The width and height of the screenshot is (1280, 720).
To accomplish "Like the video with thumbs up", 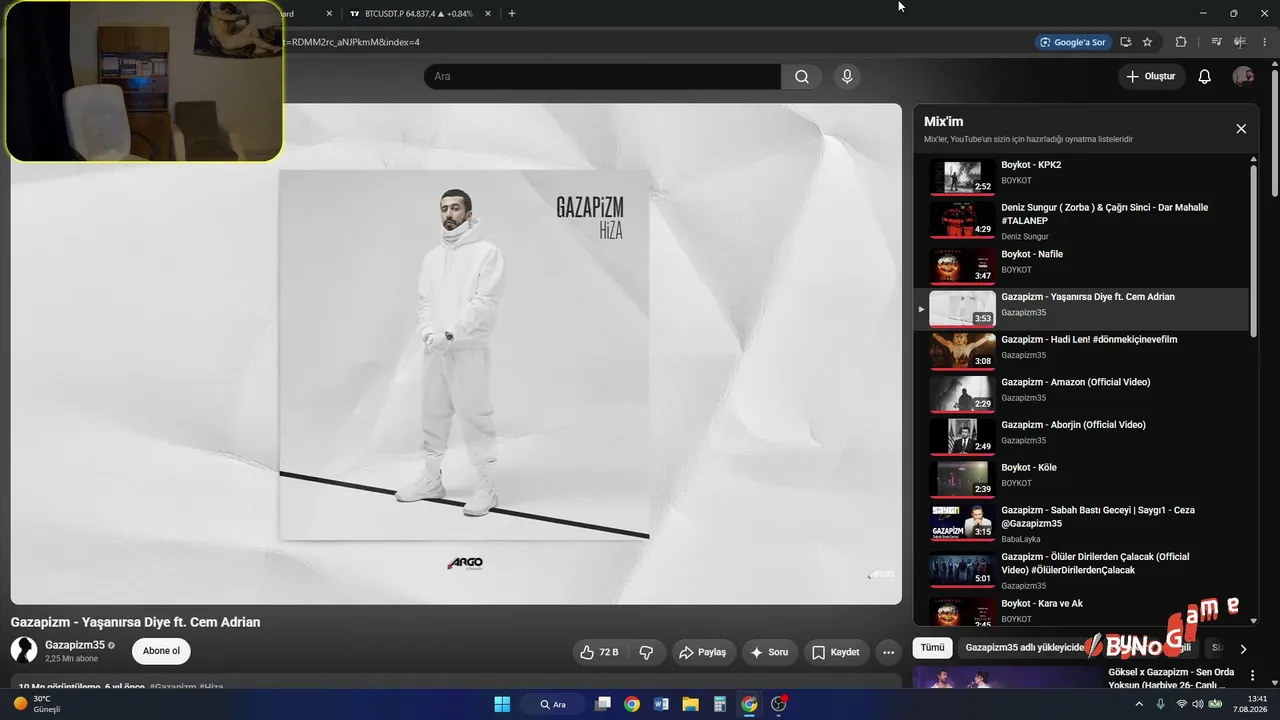I will 598,652.
